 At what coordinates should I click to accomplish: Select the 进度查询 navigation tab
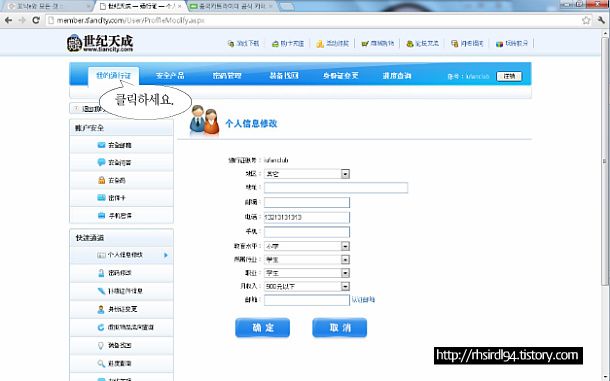(x=397, y=75)
